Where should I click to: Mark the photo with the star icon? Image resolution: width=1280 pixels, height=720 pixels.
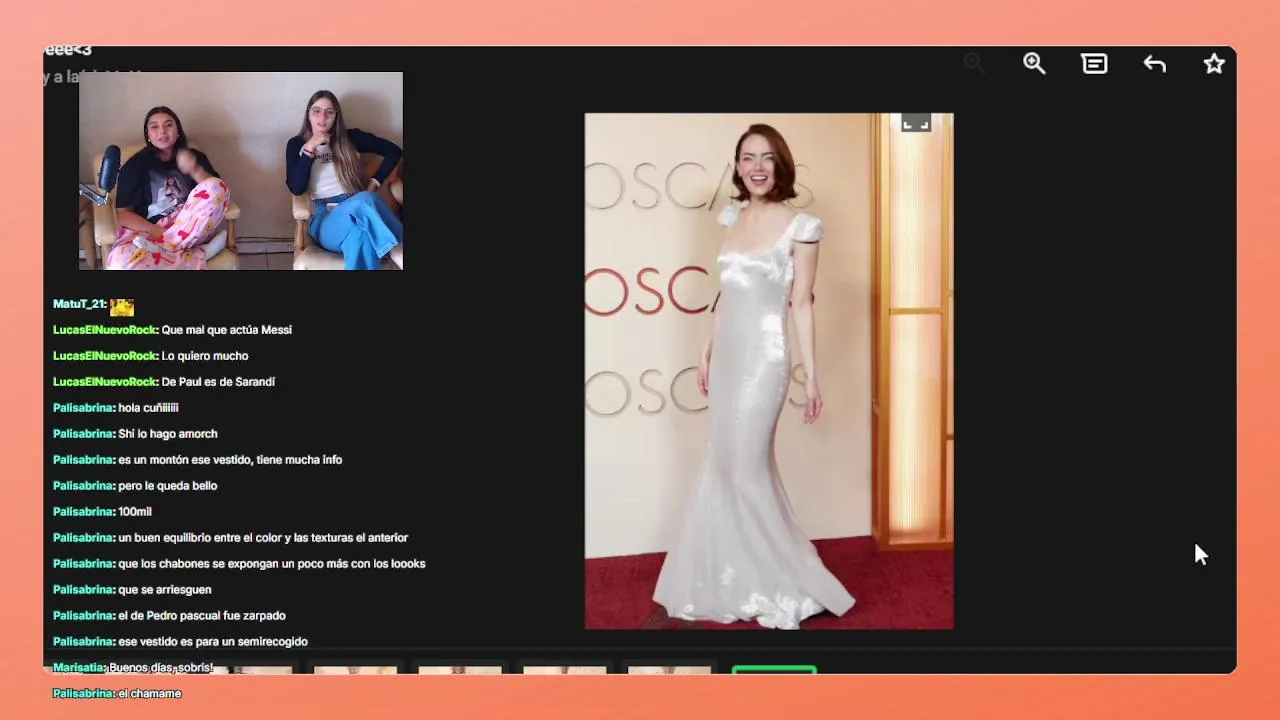[1214, 64]
